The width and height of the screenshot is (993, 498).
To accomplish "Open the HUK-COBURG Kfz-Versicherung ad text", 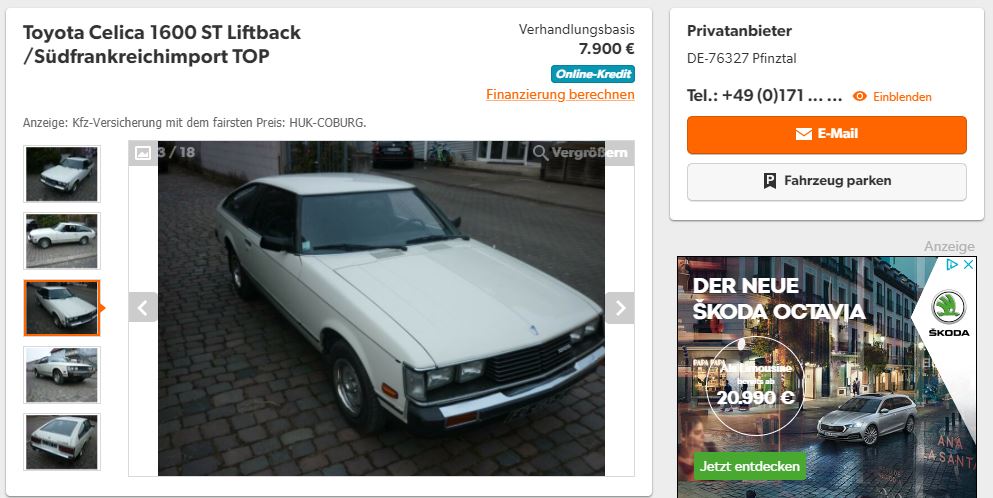I will (194, 122).
